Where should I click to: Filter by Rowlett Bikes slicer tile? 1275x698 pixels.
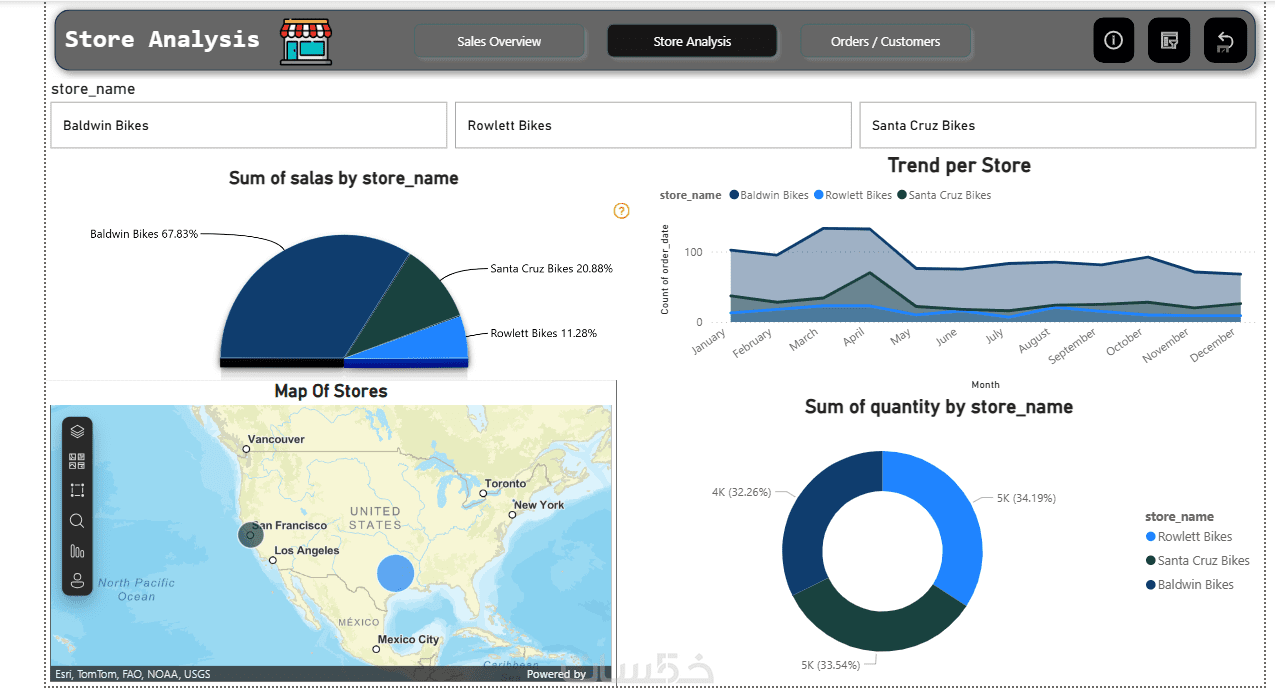coord(653,125)
